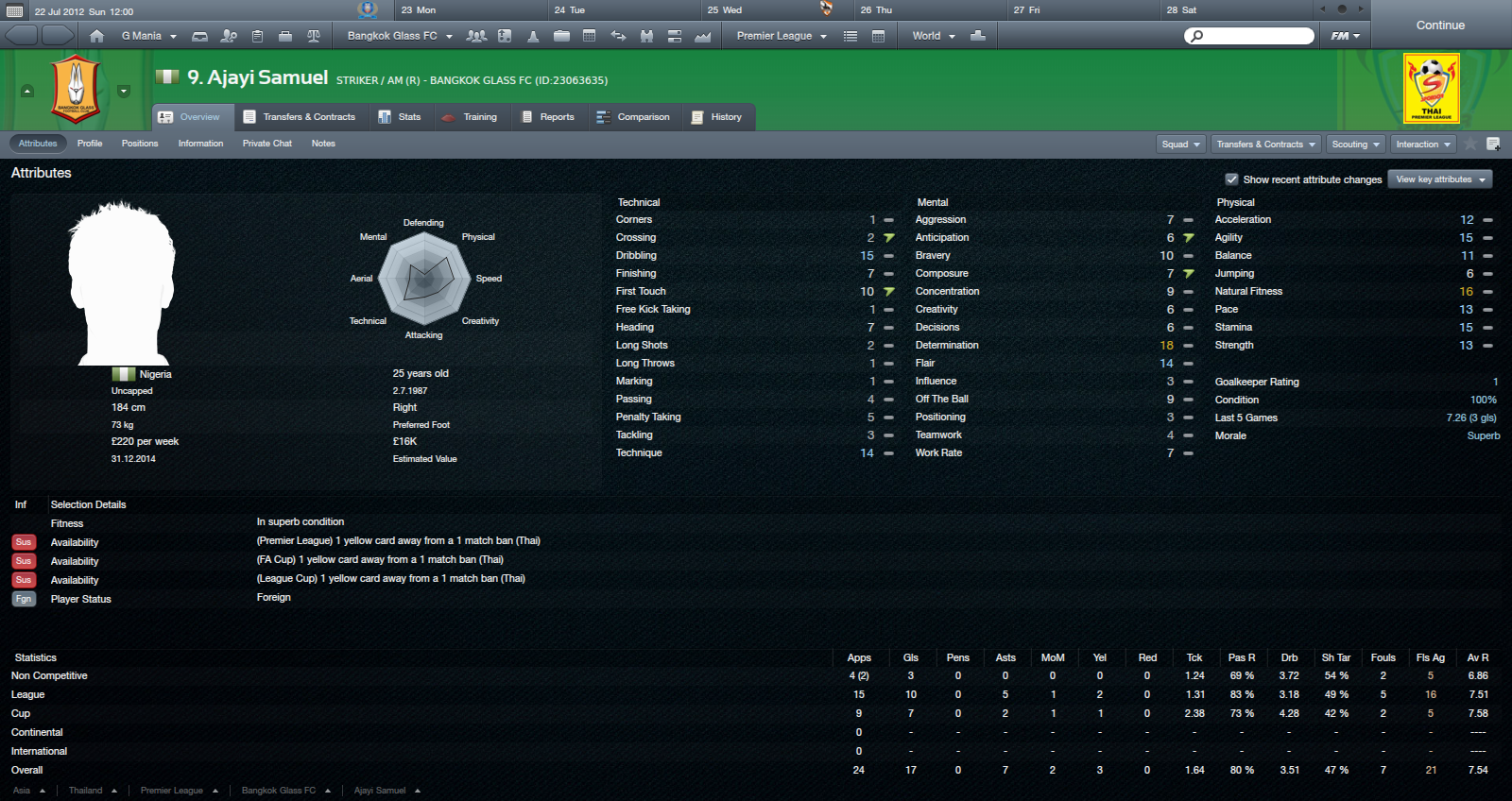Switch to the Profile sub-tab
This screenshot has width=1512, height=801.
(x=90, y=144)
